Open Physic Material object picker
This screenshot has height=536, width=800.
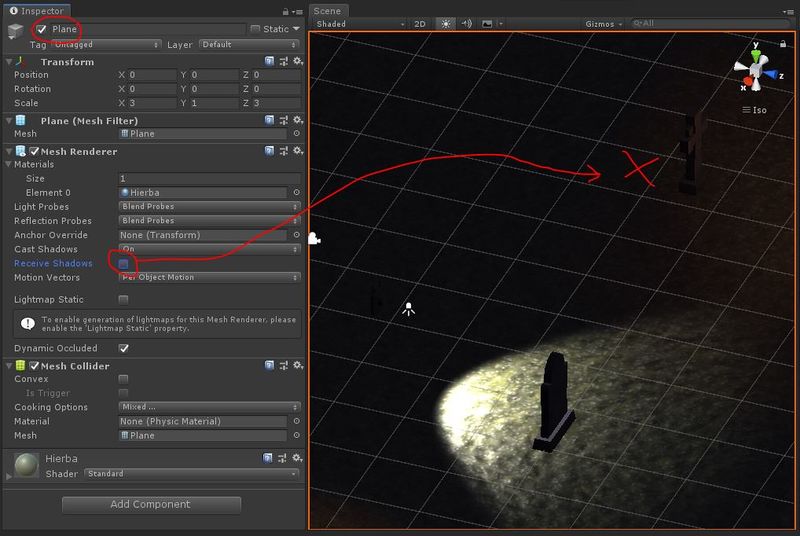[296, 421]
